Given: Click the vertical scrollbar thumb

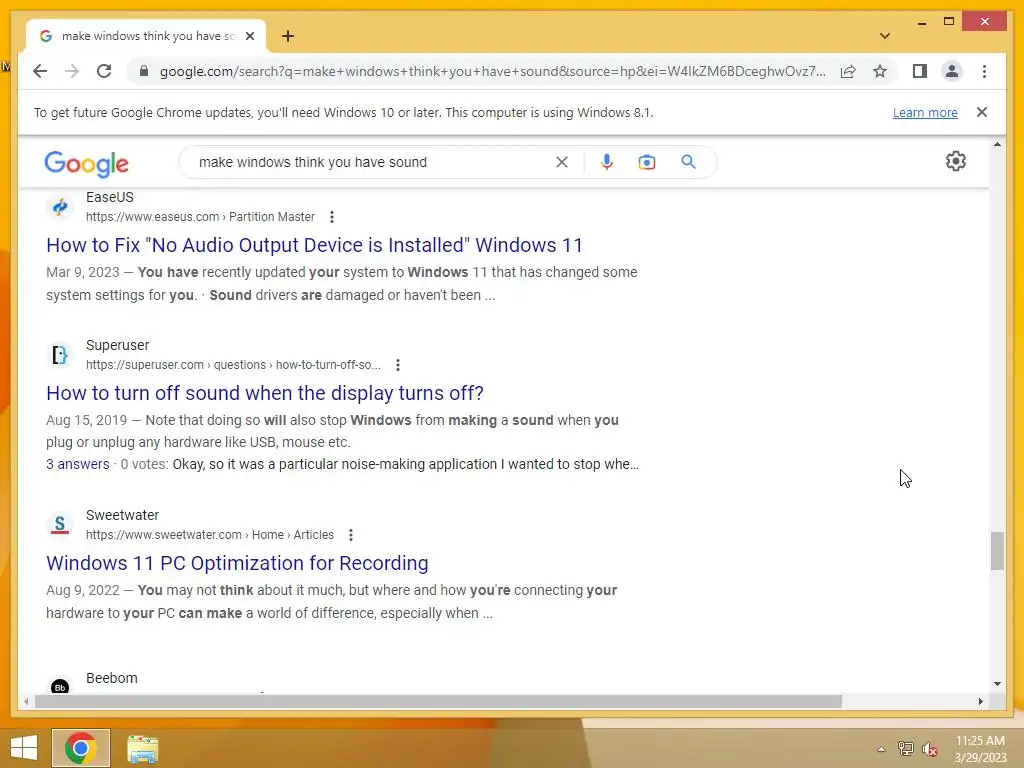Looking at the screenshot, I should [x=997, y=551].
